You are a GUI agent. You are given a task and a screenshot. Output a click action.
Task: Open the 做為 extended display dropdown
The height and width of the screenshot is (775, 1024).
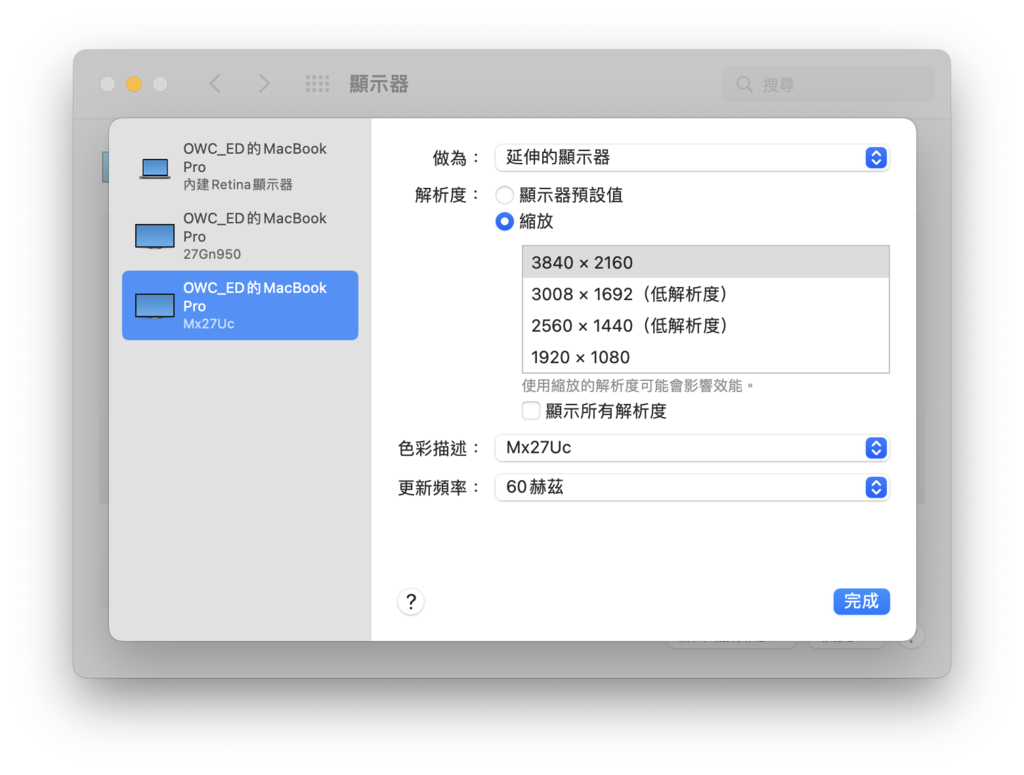click(692, 157)
